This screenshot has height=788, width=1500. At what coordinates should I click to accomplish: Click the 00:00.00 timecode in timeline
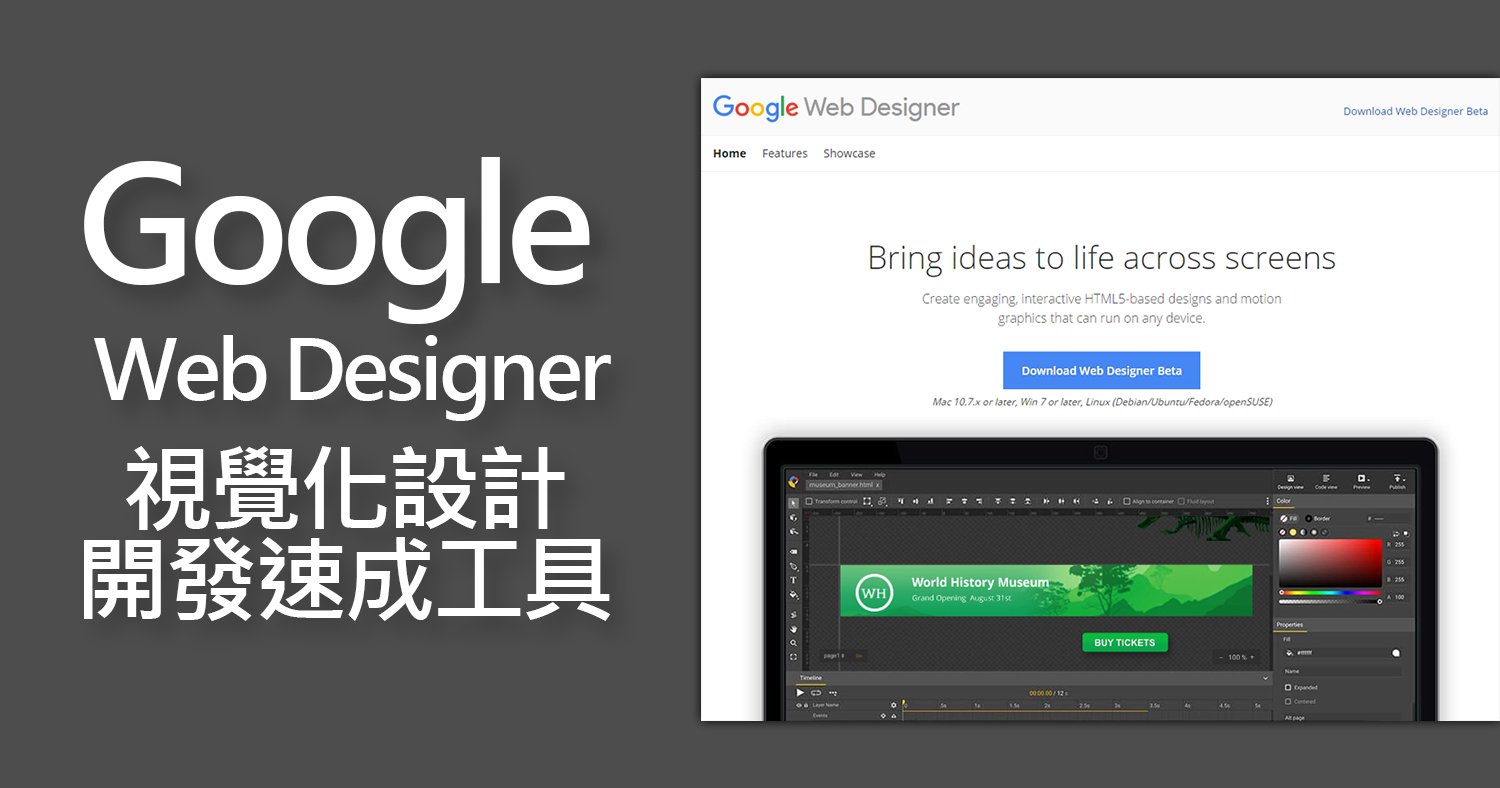(x=1041, y=693)
